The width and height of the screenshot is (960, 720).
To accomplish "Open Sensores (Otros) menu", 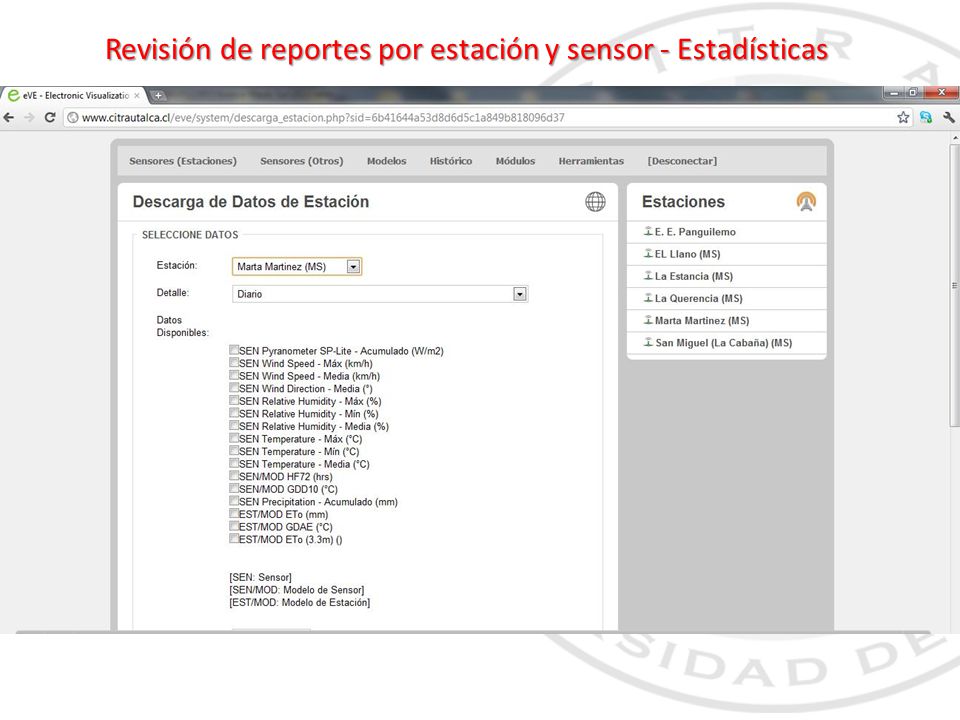I will (301, 161).
